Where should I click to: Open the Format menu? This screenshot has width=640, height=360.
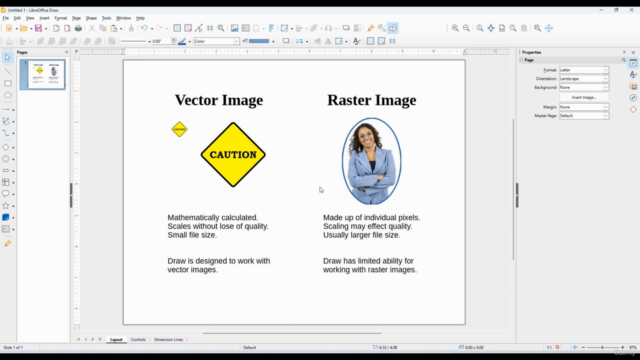pos(60,18)
